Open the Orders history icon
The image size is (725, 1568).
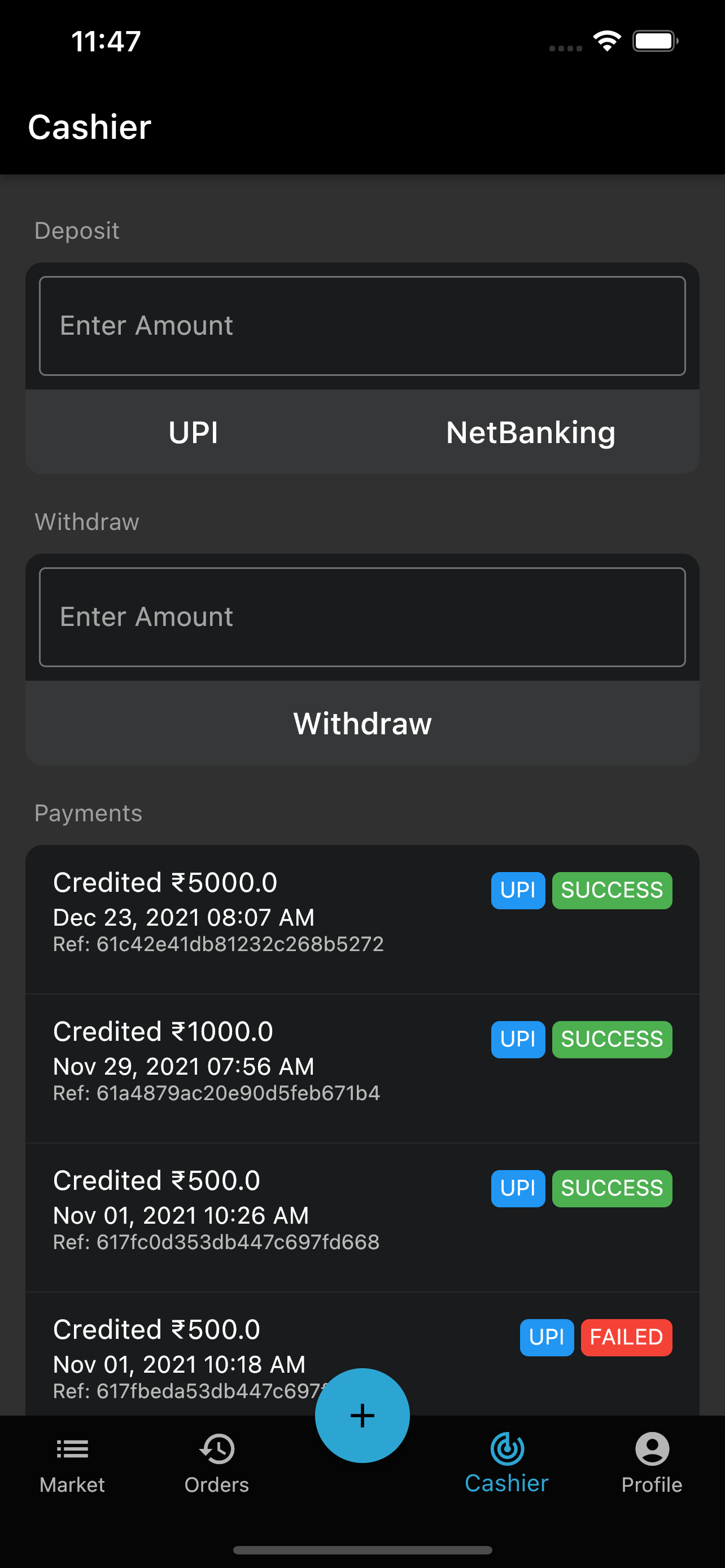click(217, 1449)
